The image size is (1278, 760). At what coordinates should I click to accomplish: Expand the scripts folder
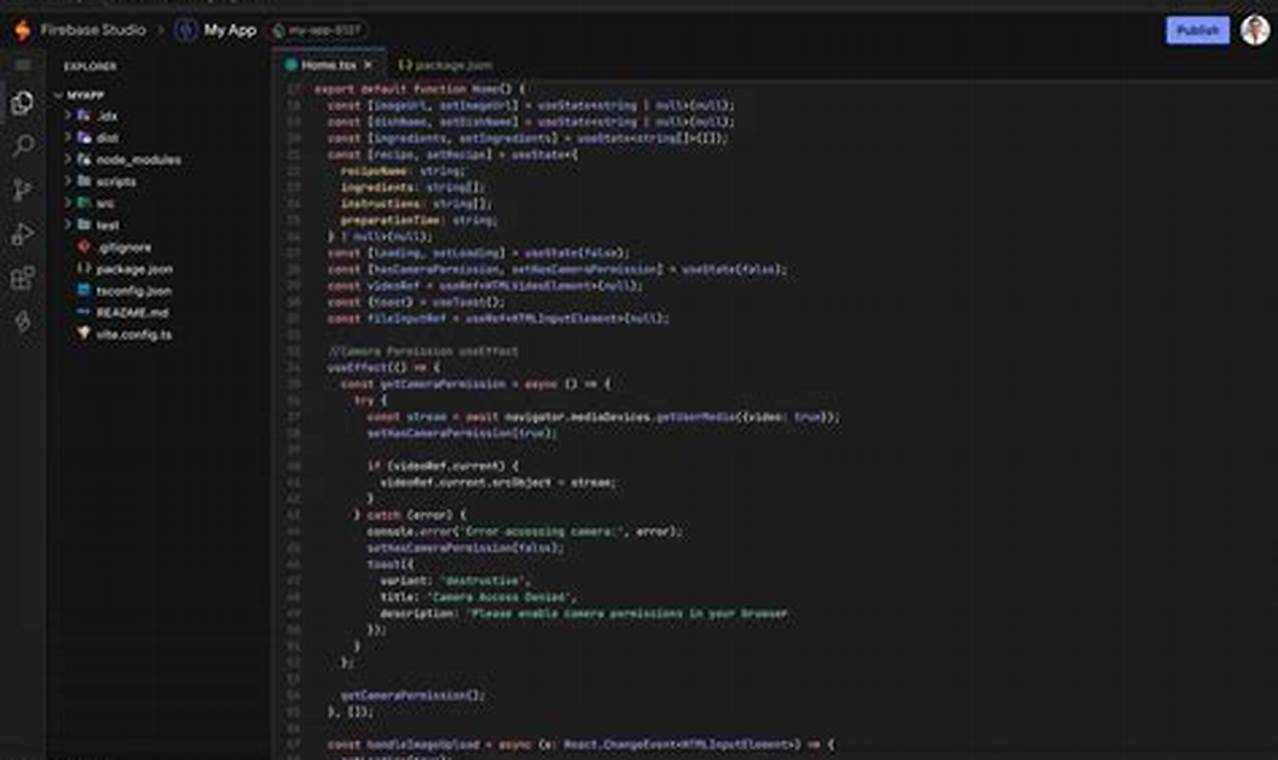115,182
